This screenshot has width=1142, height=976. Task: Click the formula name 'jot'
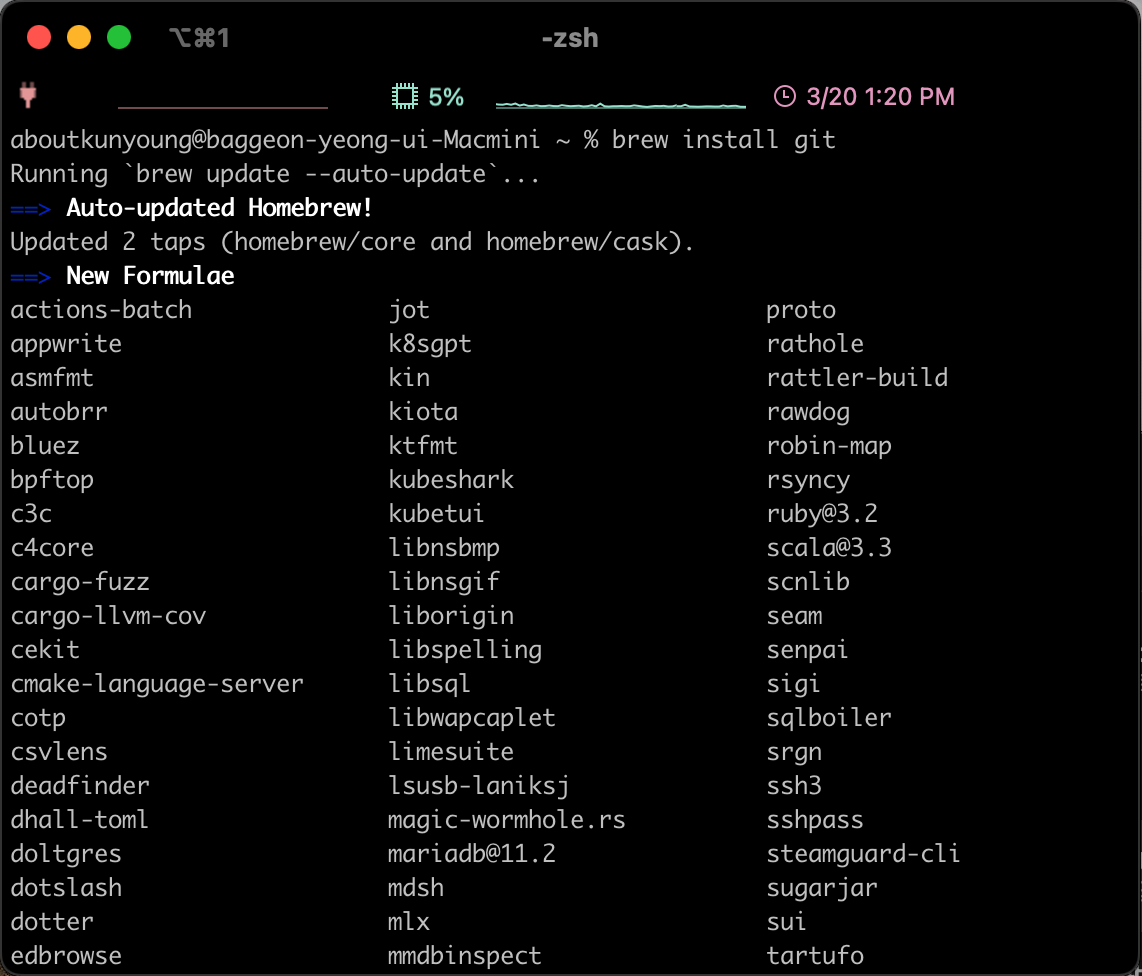pos(409,310)
